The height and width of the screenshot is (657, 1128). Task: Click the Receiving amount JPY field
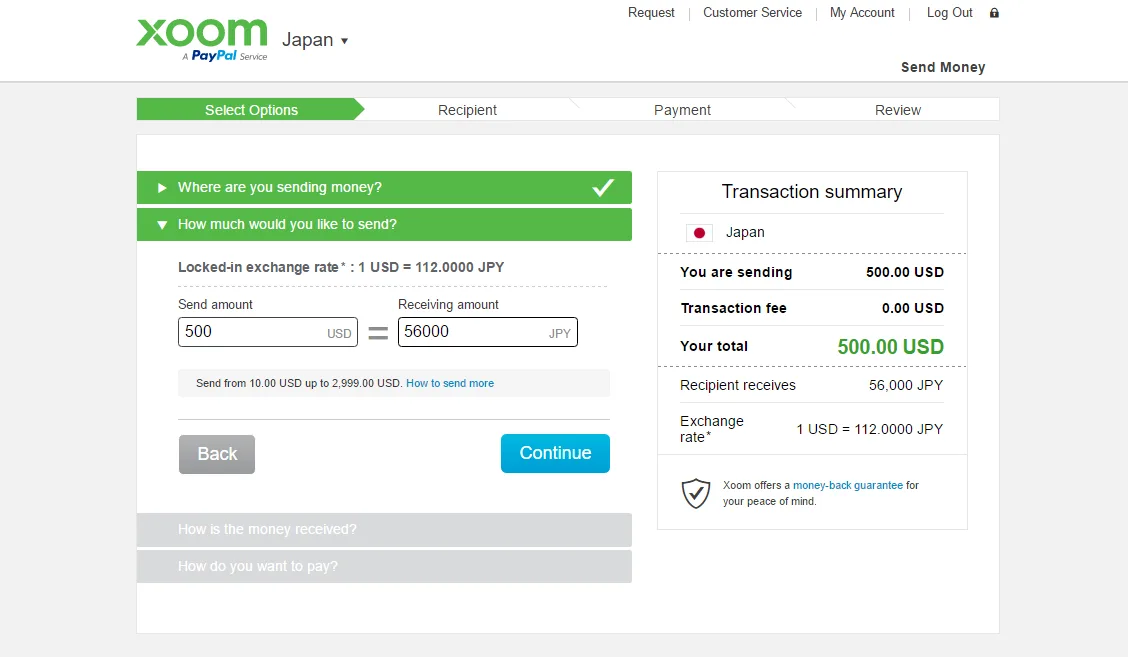(x=470, y=332)
